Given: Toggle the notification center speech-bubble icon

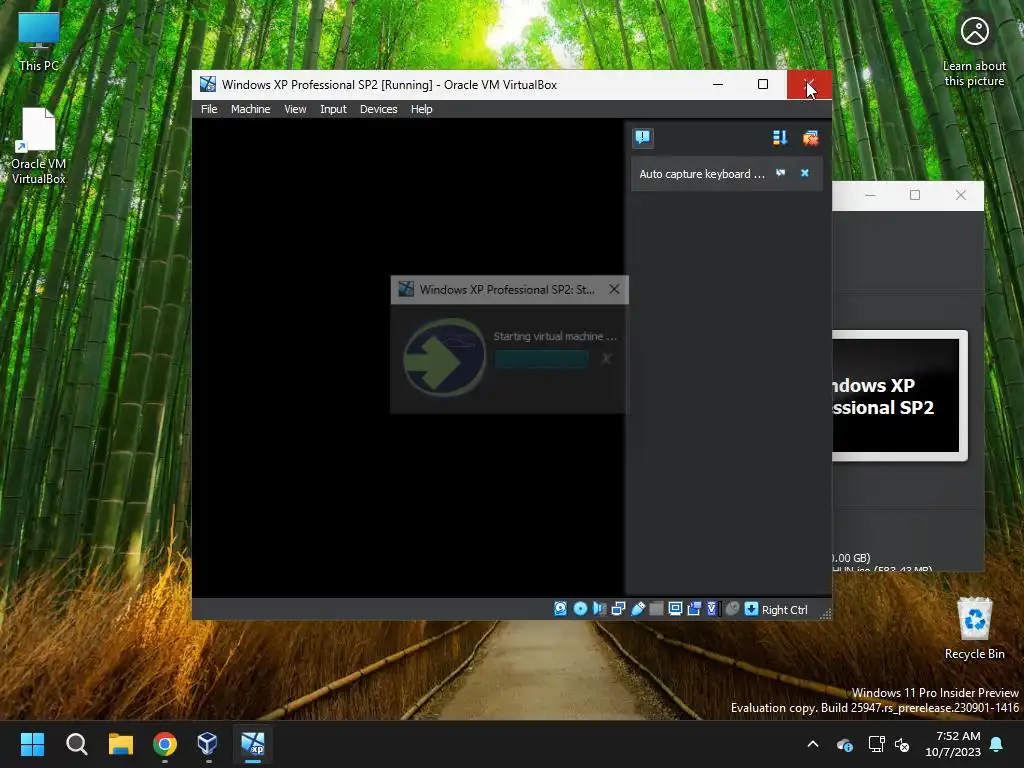Looking at the screenshot, I should (643, 137).
